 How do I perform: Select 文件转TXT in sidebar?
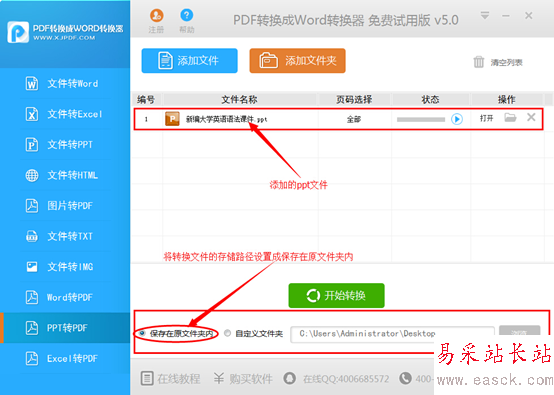pos(65,236)
